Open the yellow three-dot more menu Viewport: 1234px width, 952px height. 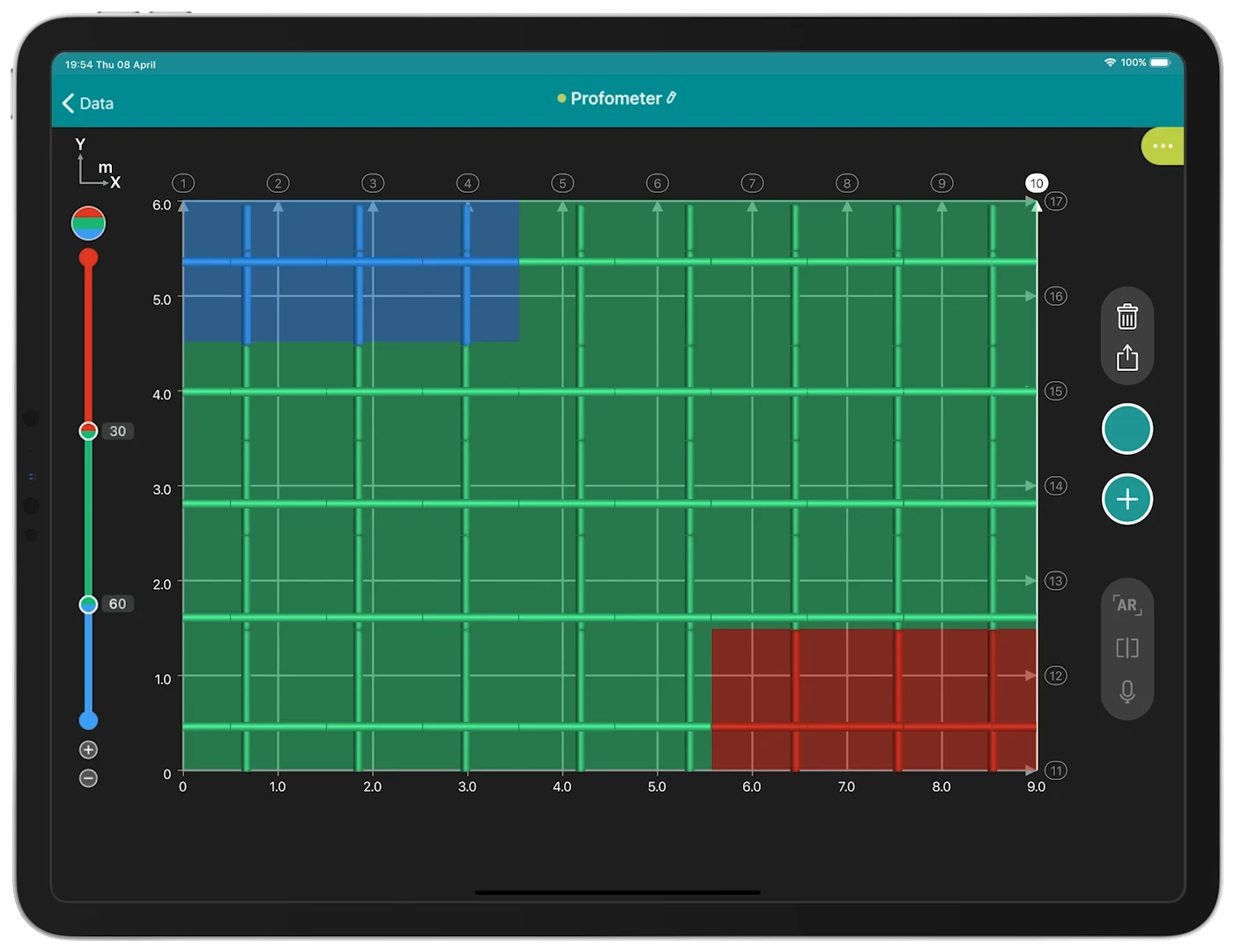[1163, 146]
